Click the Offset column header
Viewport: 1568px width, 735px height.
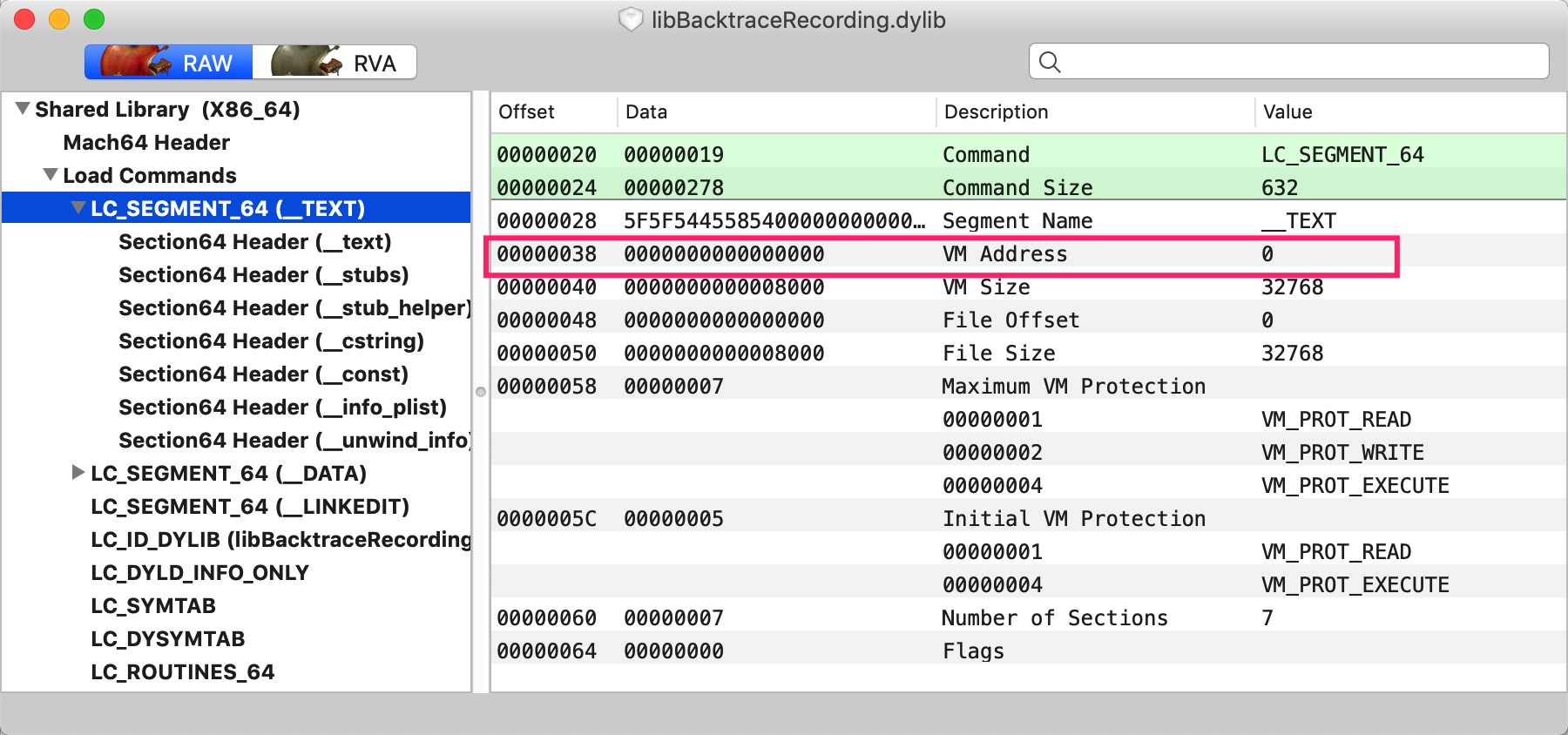[526, 112]
